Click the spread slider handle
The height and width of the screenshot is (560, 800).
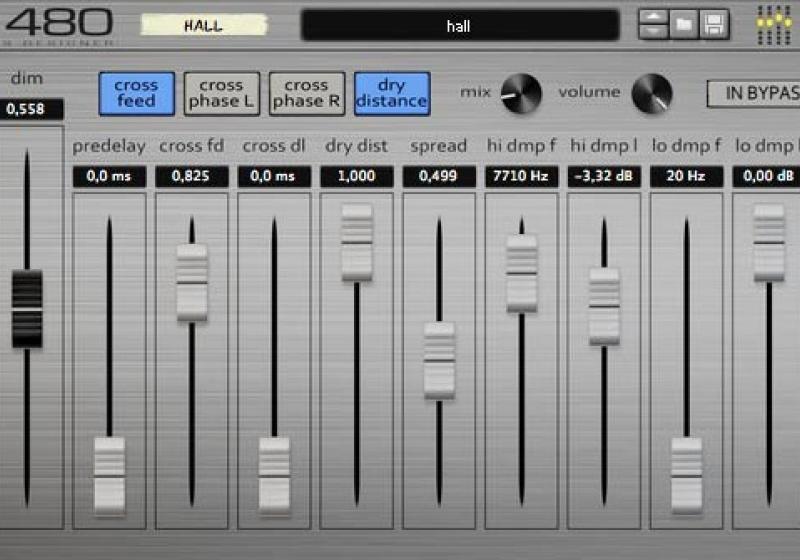[439, 360]
